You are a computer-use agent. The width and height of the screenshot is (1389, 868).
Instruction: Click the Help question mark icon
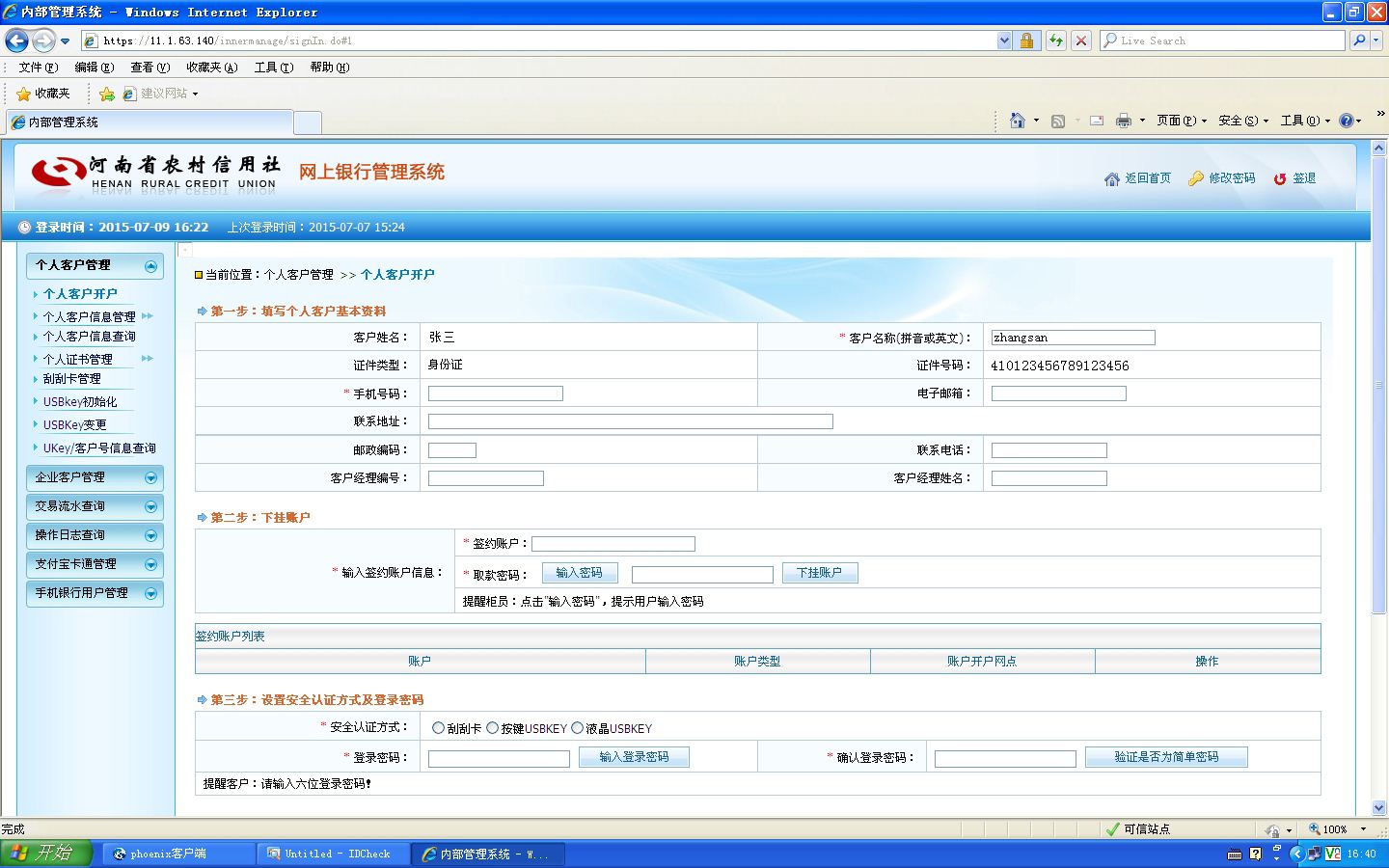[x=1347, y=121]
